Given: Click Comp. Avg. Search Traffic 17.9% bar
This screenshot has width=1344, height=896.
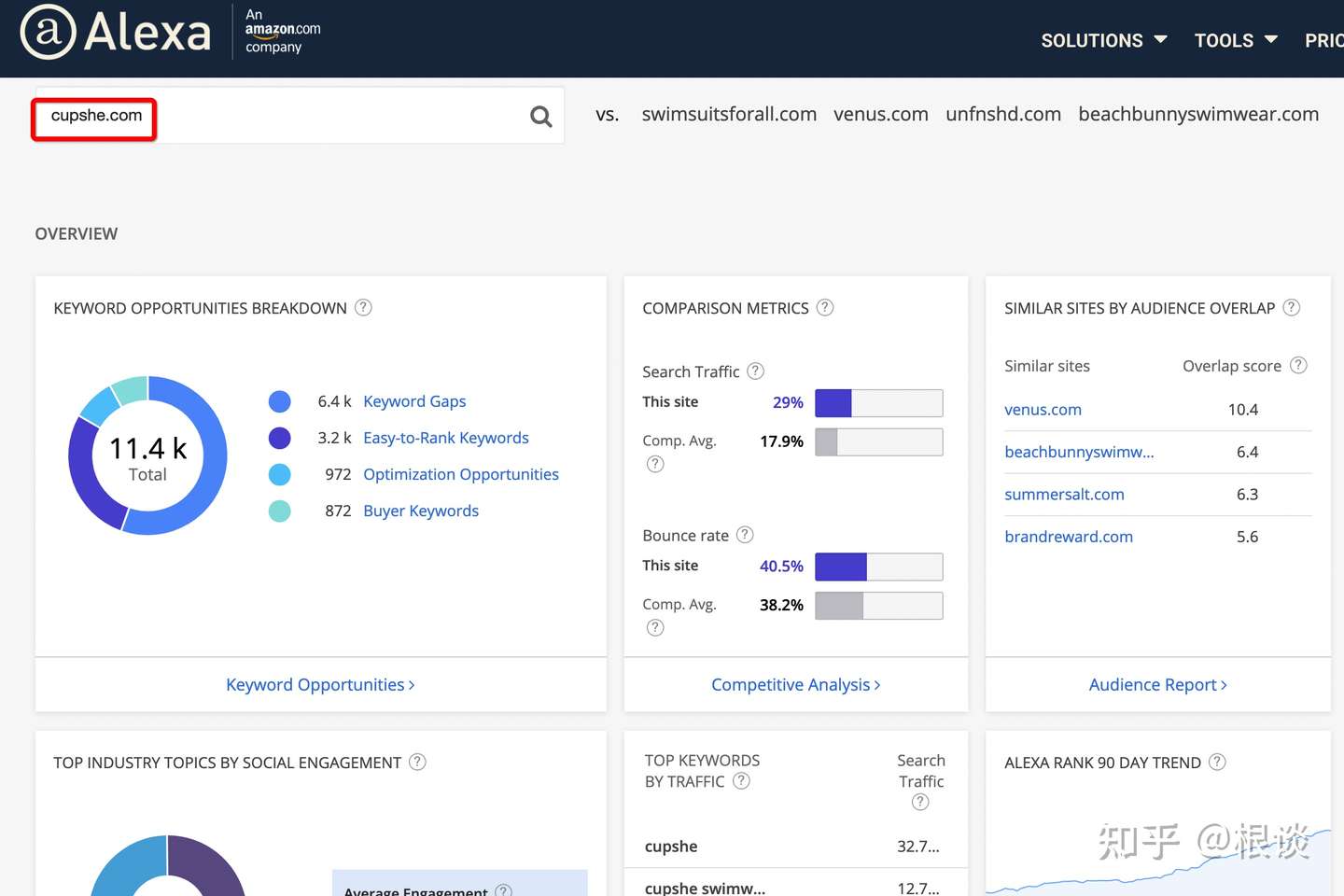Looking at the screenshot, I should tap(879, 442).
